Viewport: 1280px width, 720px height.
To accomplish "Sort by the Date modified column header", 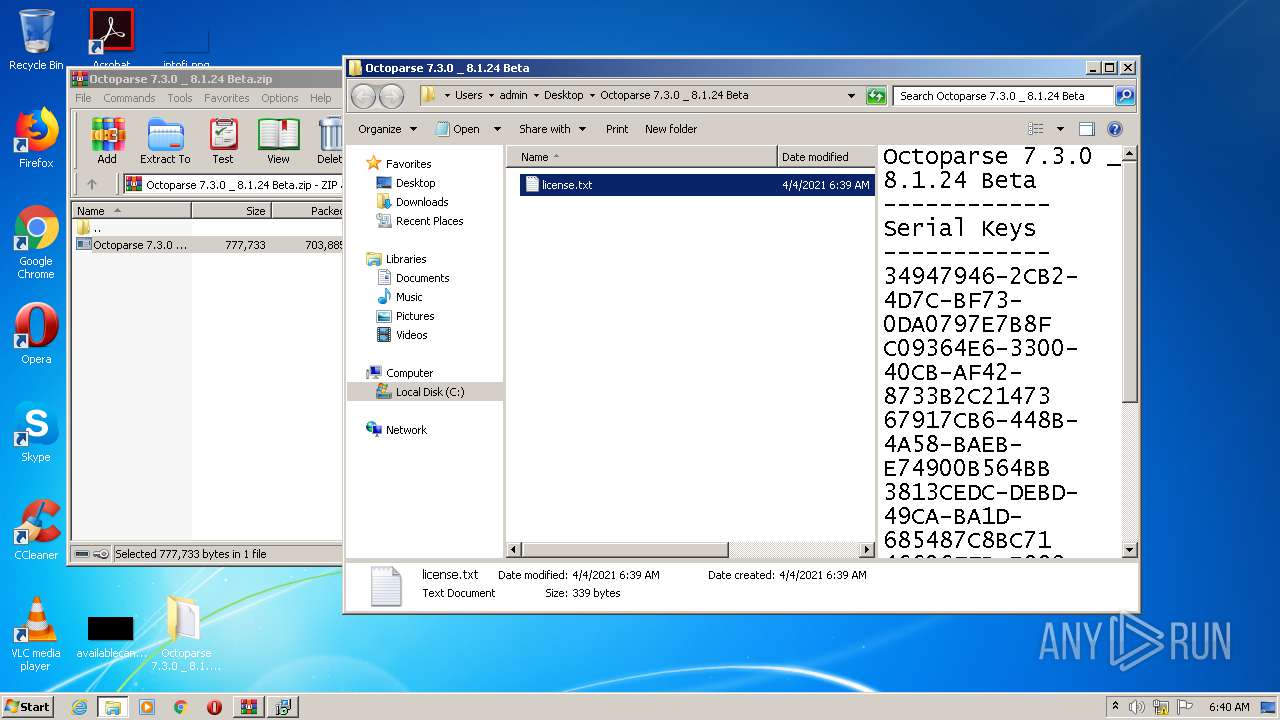I will pos(826,157).
